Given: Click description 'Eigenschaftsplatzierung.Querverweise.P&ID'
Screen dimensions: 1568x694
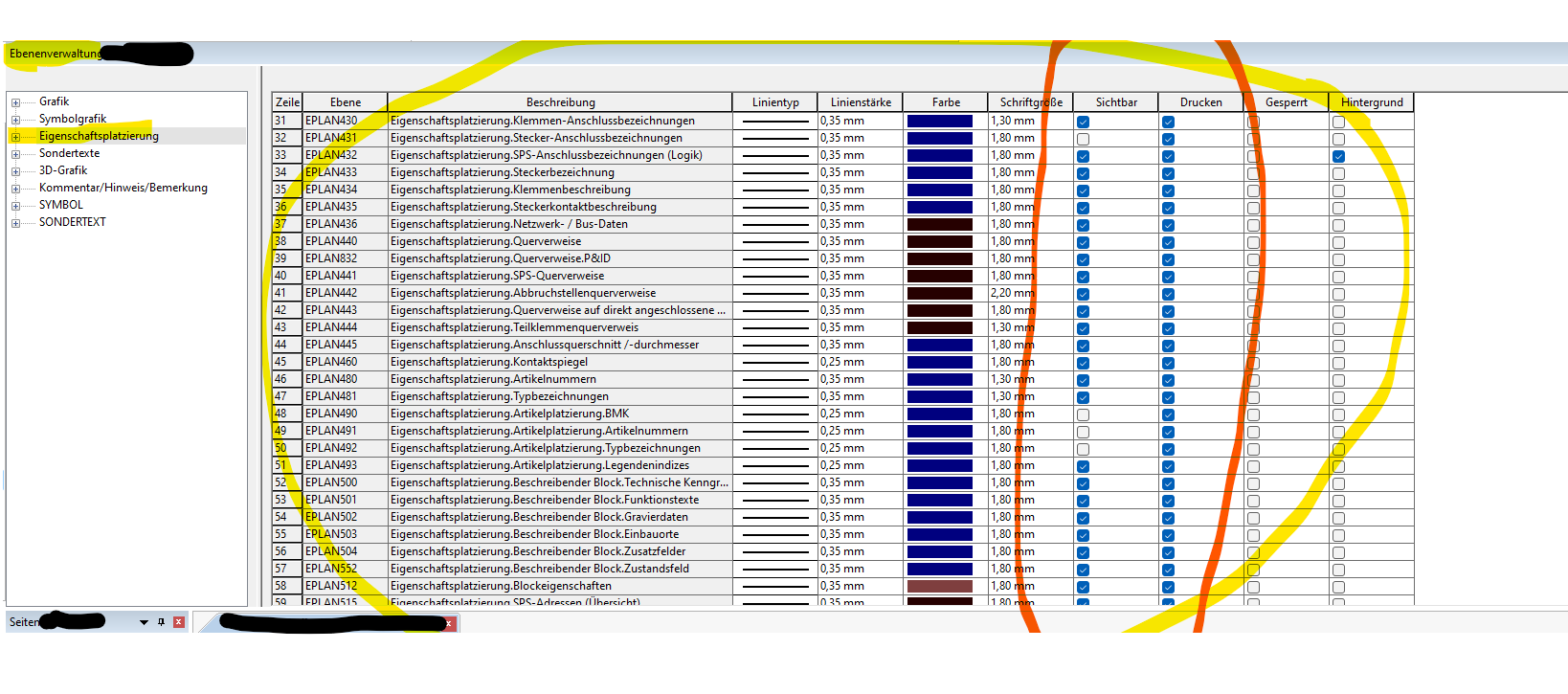Looking at the screenshot, I should pos(501,258).
